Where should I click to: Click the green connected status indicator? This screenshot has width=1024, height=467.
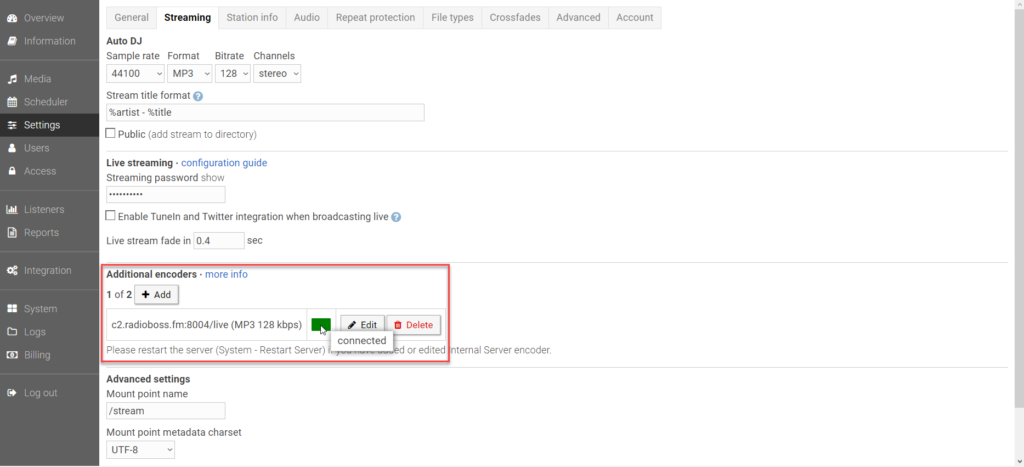point(320,324)
